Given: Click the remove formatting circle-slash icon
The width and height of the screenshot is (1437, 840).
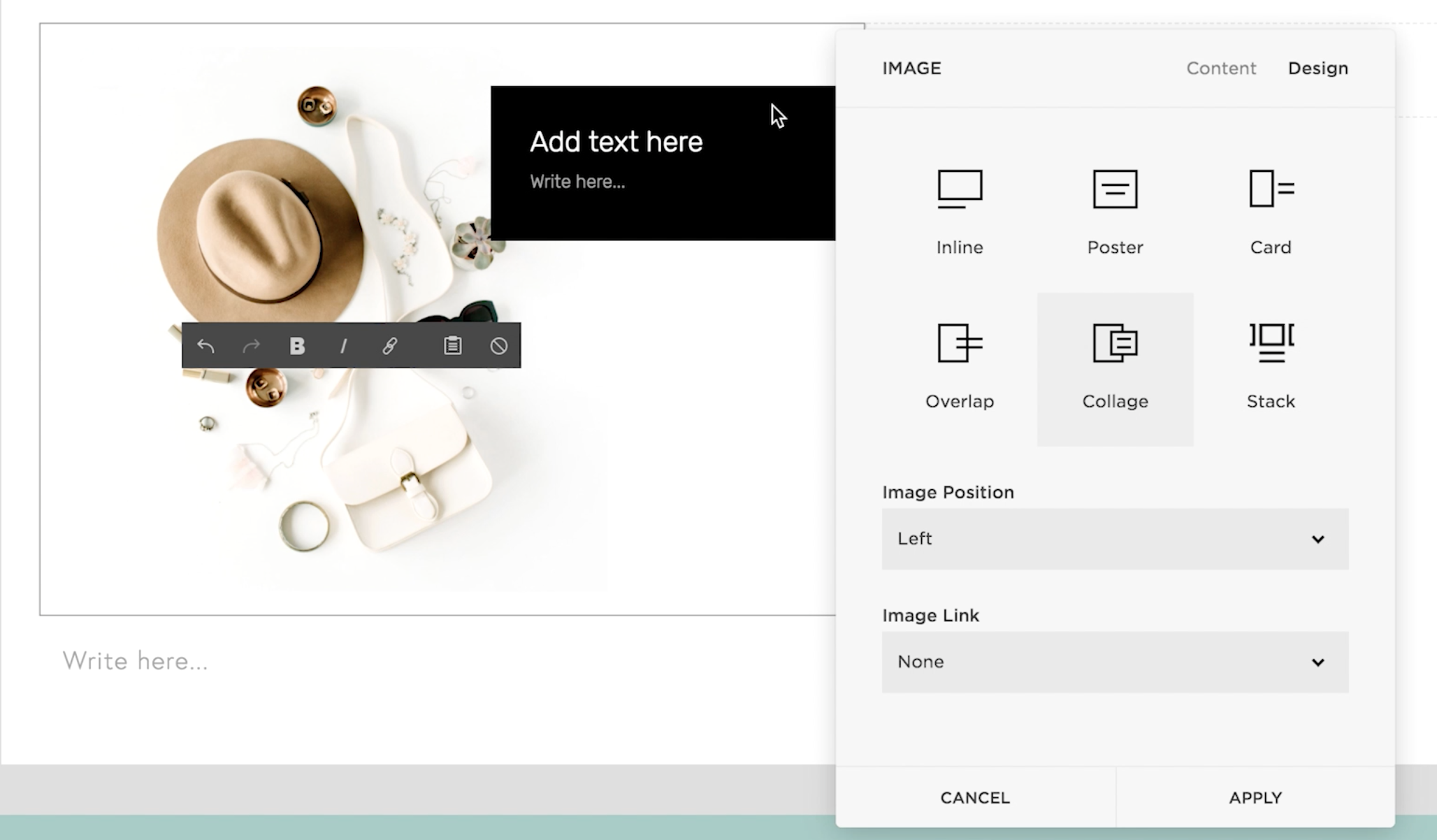Looking at the screenshot, I should tap(499, 346).
